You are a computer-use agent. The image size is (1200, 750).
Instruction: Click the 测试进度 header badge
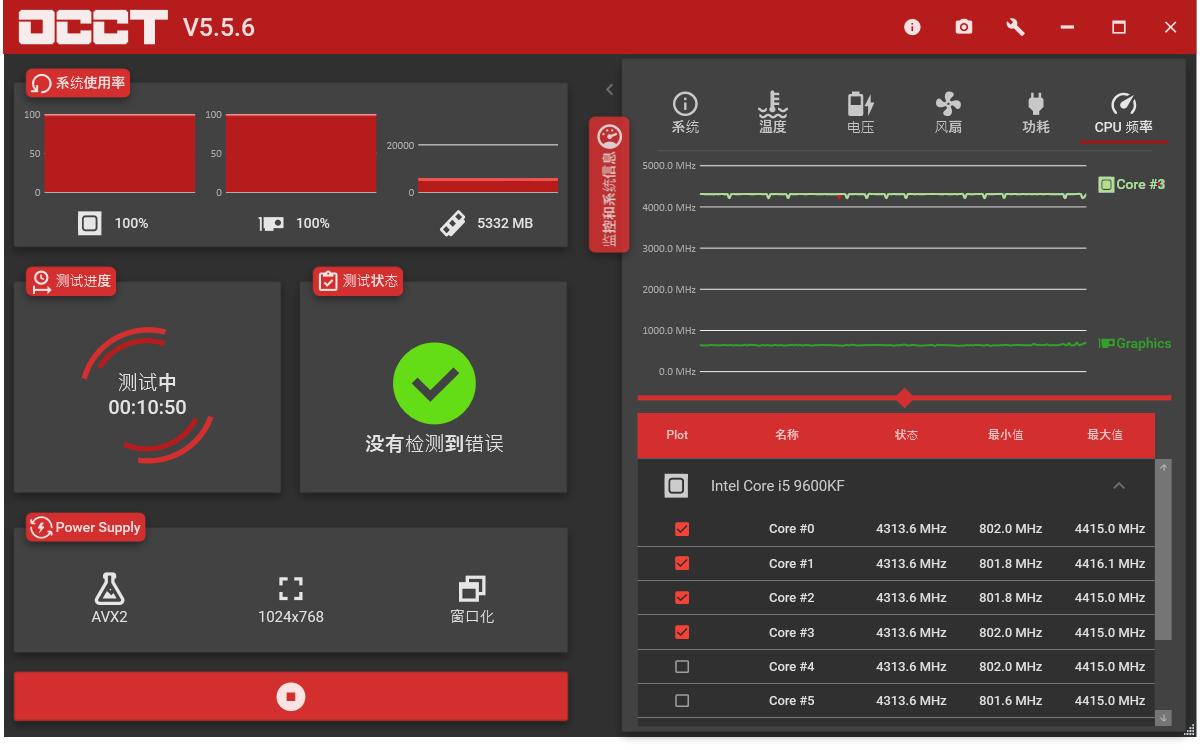(x=70, y=281)
